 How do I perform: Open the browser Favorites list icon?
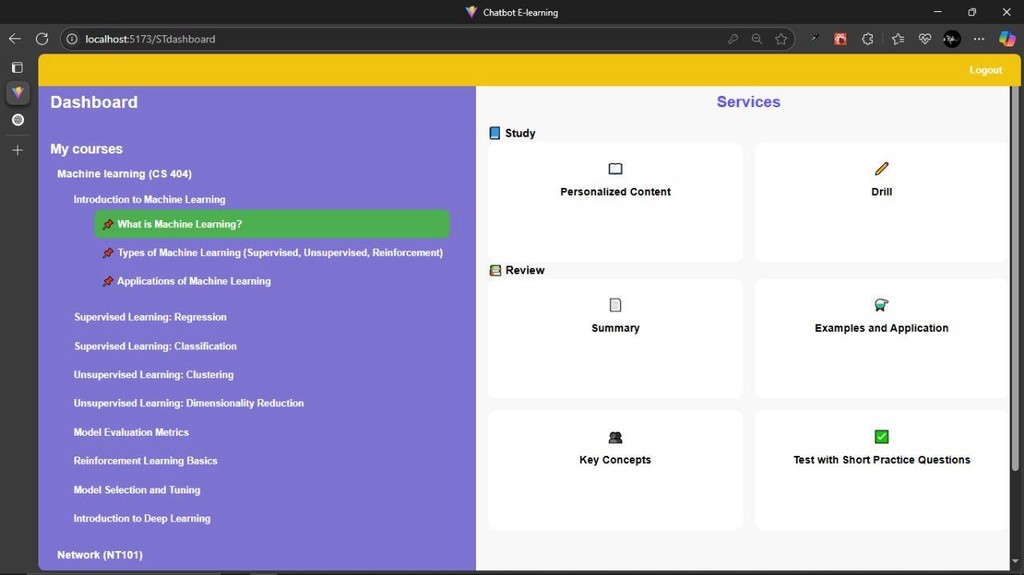897,39
